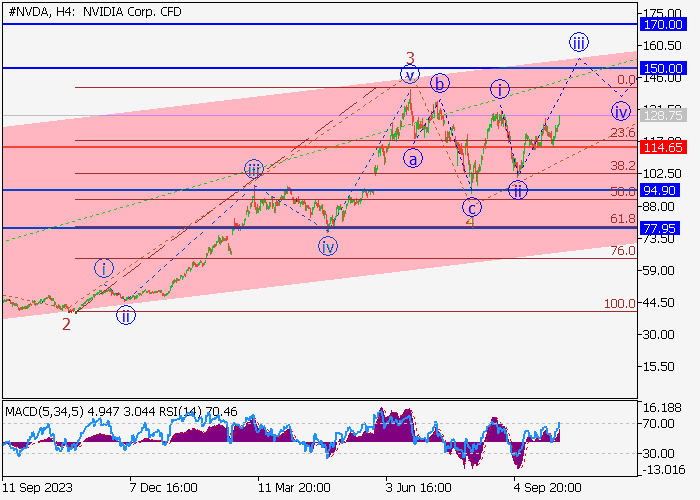
Task: Select the 76.0 Fibonacci level label
Action: click(x=623, y=251)
